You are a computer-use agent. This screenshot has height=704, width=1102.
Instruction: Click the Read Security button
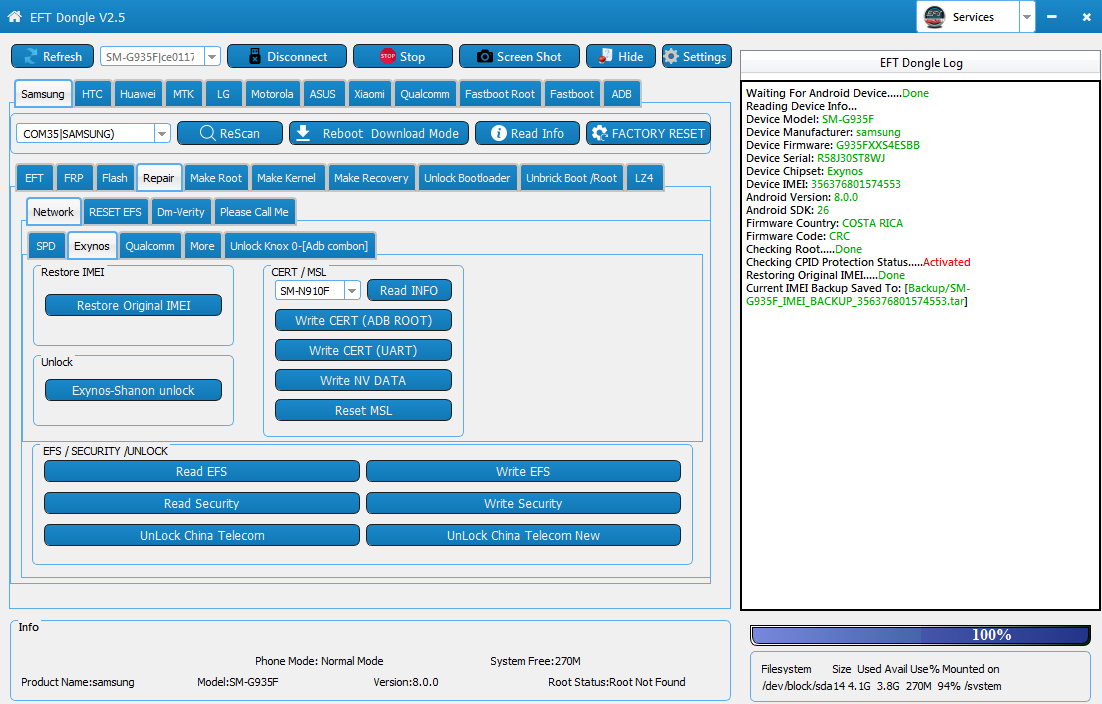click(202, 503)
